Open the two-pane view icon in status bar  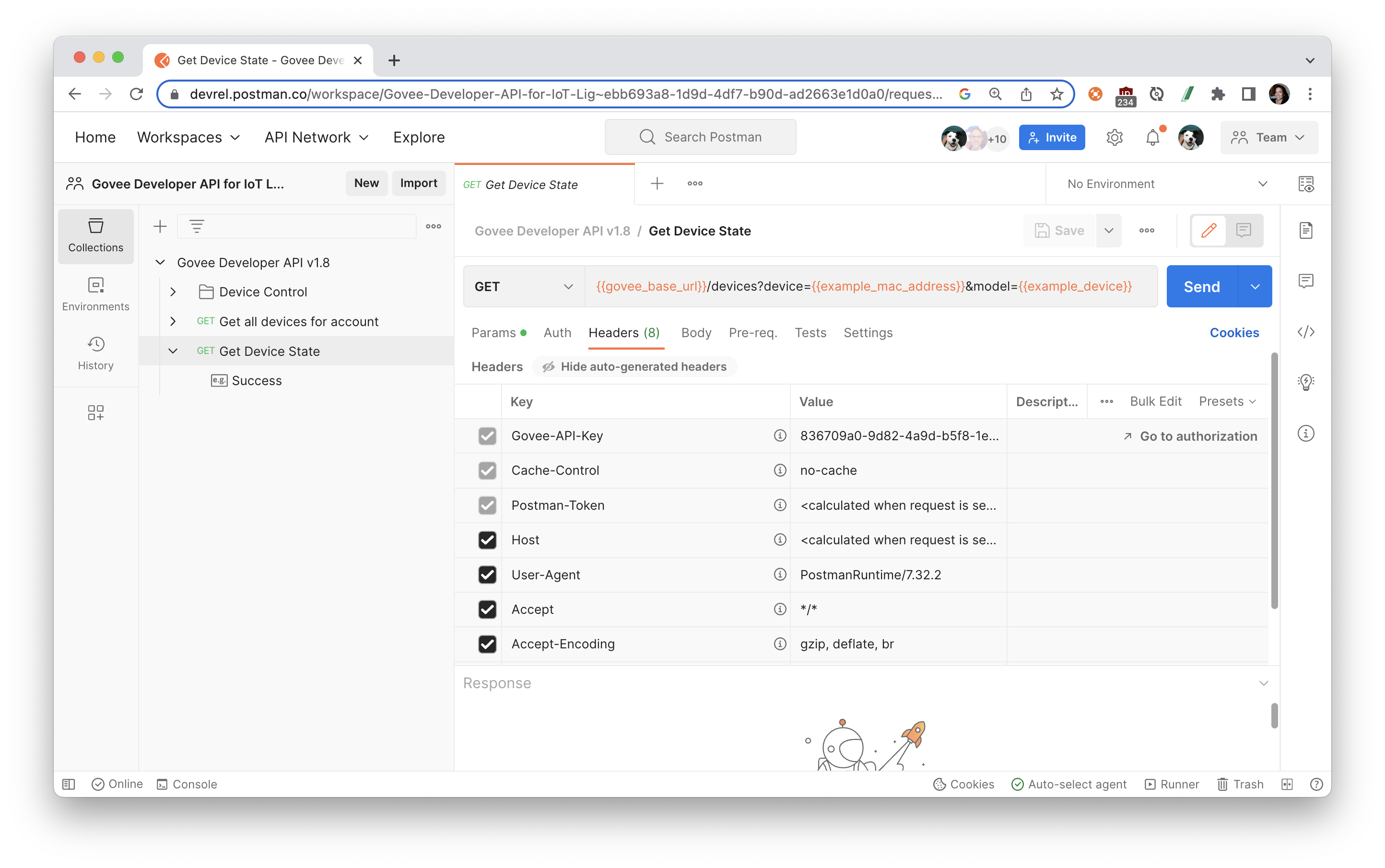coord(1287,784)
